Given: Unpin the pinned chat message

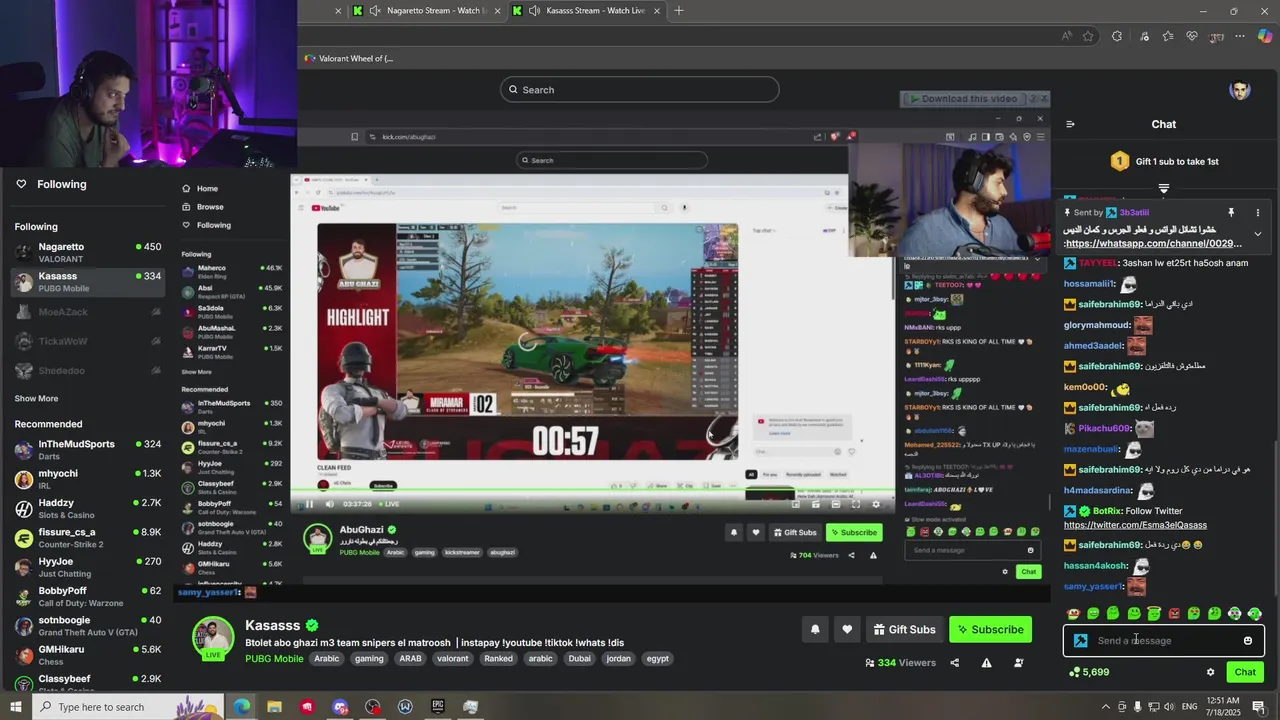Looking at the screenshot, I should click(1231, 213).
